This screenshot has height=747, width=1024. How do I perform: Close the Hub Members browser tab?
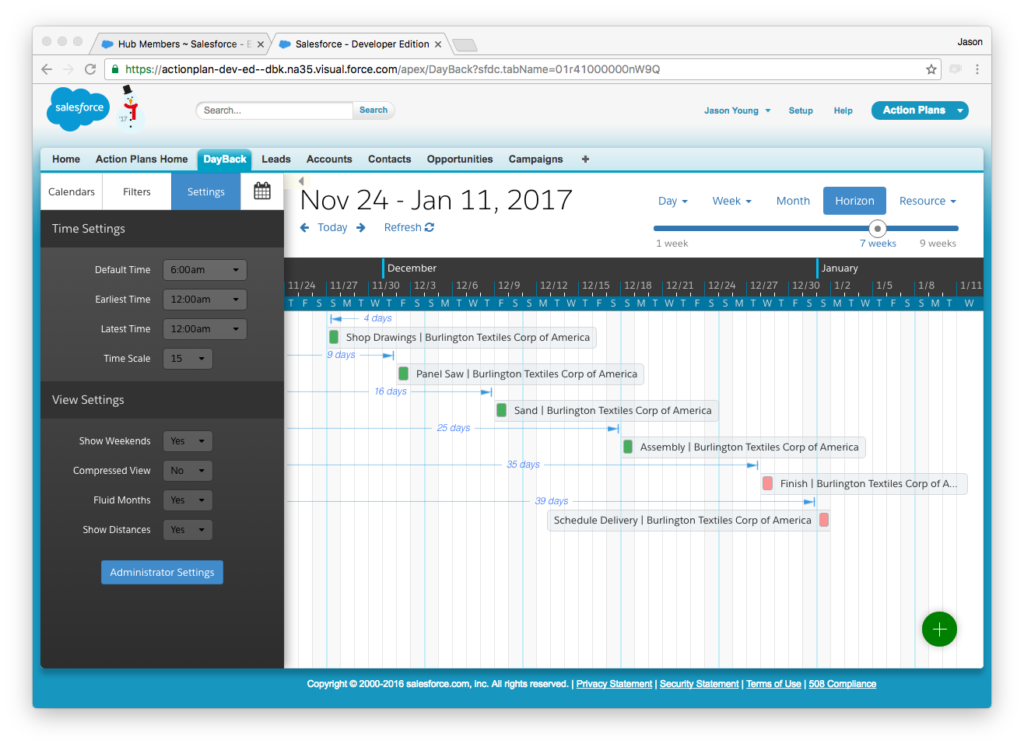tap(261, 44)
